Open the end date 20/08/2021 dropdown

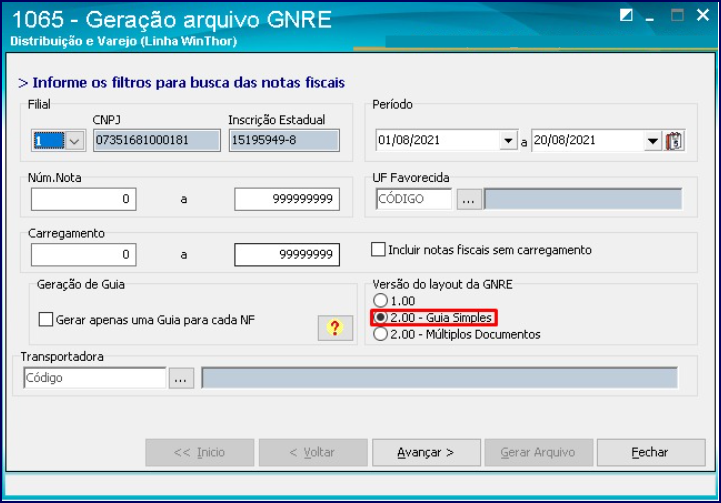click(652, 141)
